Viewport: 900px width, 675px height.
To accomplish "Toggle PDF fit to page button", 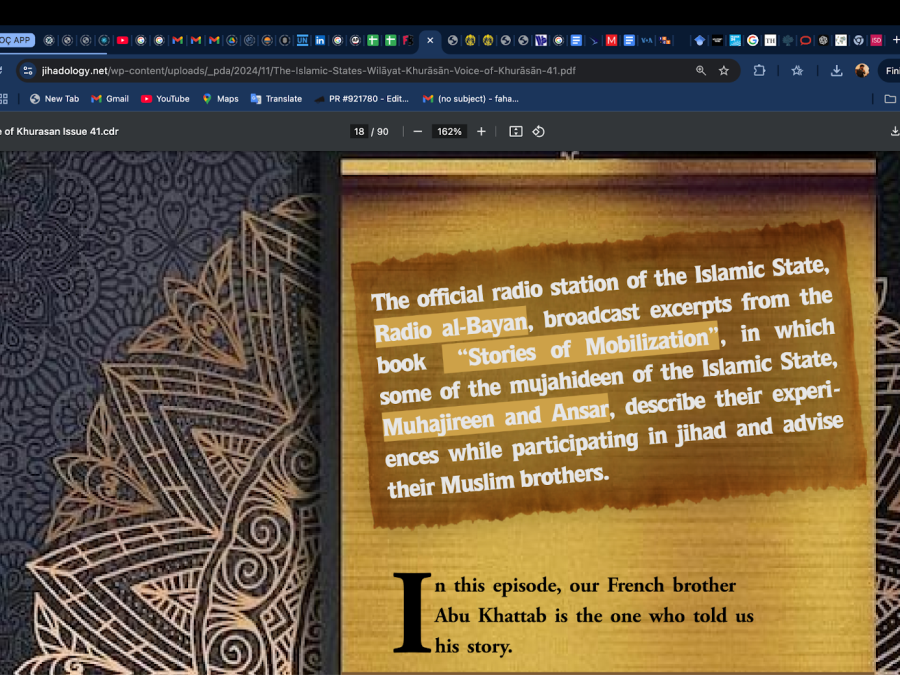I will [515, 131].
